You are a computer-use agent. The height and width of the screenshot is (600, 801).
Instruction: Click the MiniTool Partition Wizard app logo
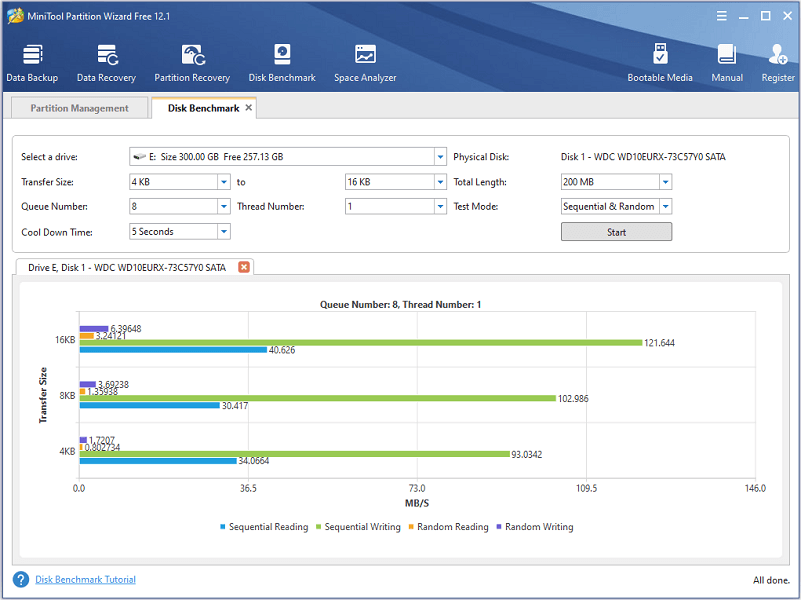15,16
